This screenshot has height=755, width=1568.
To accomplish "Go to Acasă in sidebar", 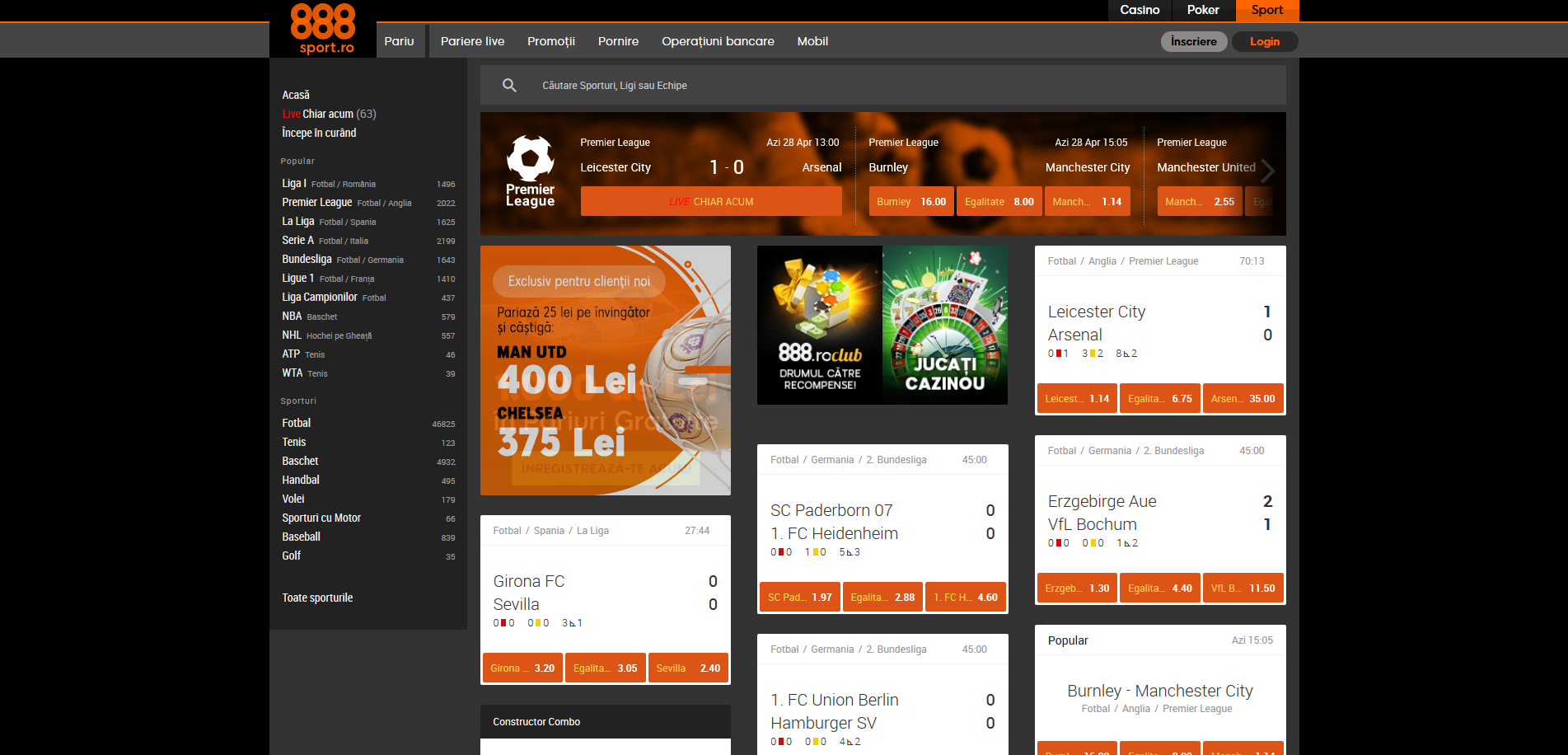I will 296,95.
